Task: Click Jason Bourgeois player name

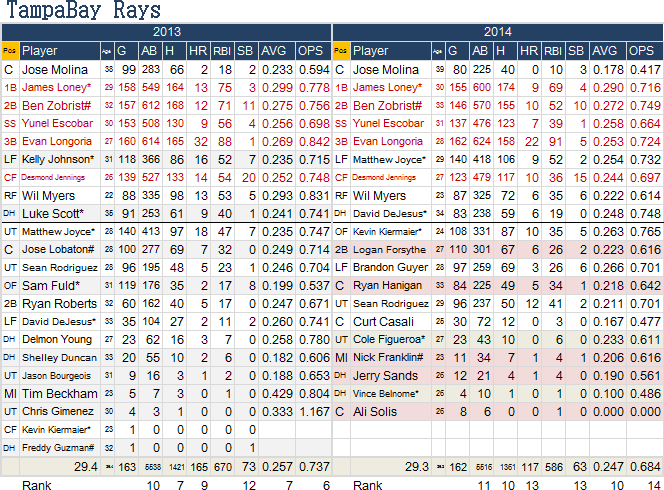Action: click(56, 376)
